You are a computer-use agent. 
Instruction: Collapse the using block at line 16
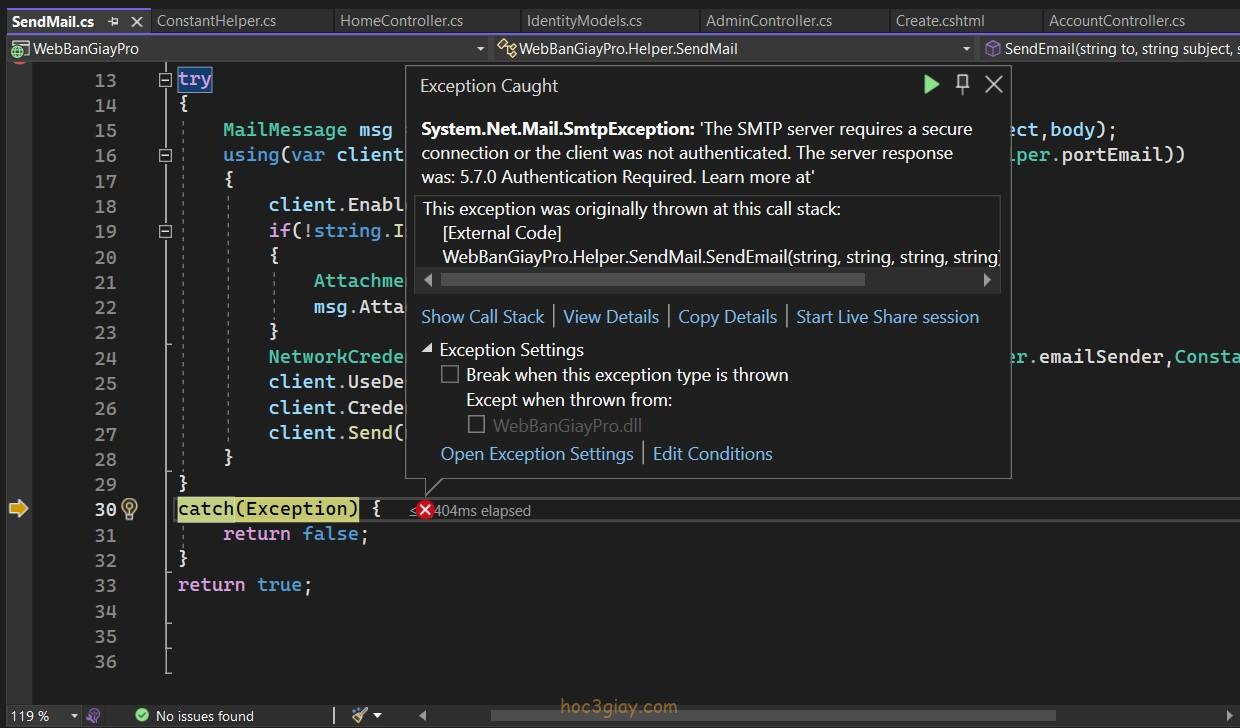point(166,155)
